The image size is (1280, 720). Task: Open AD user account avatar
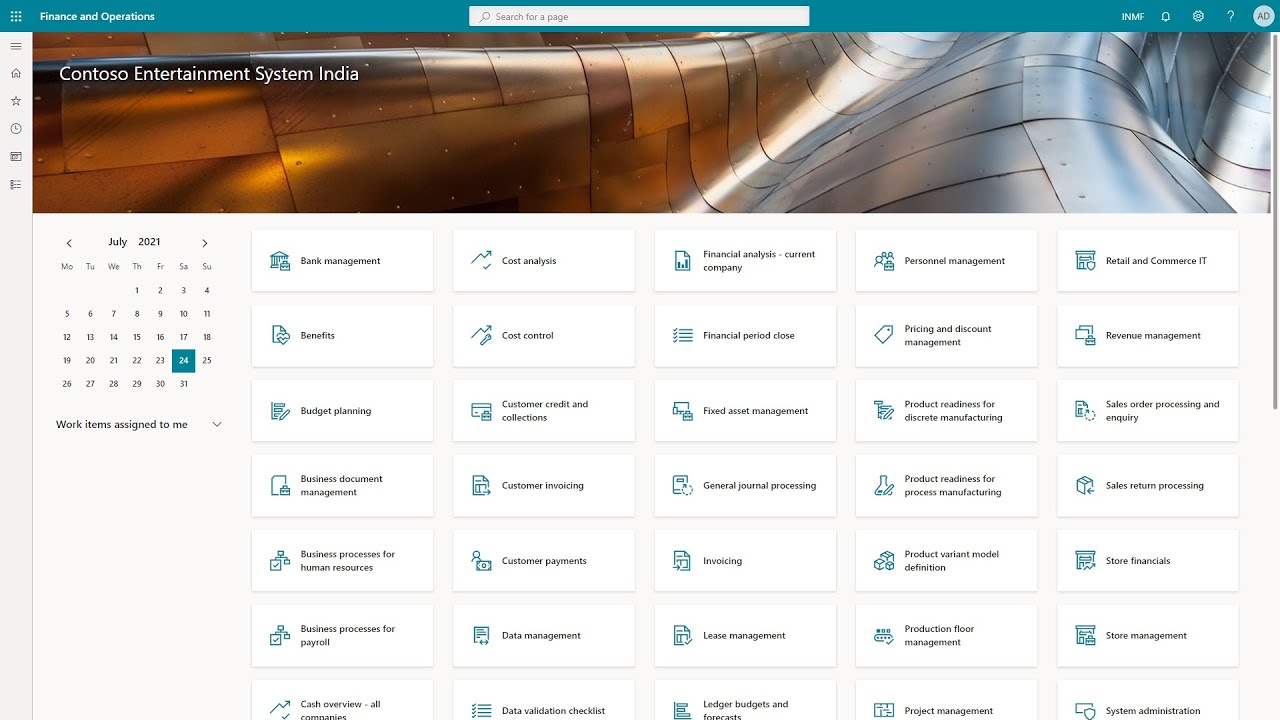point(1263,16)
